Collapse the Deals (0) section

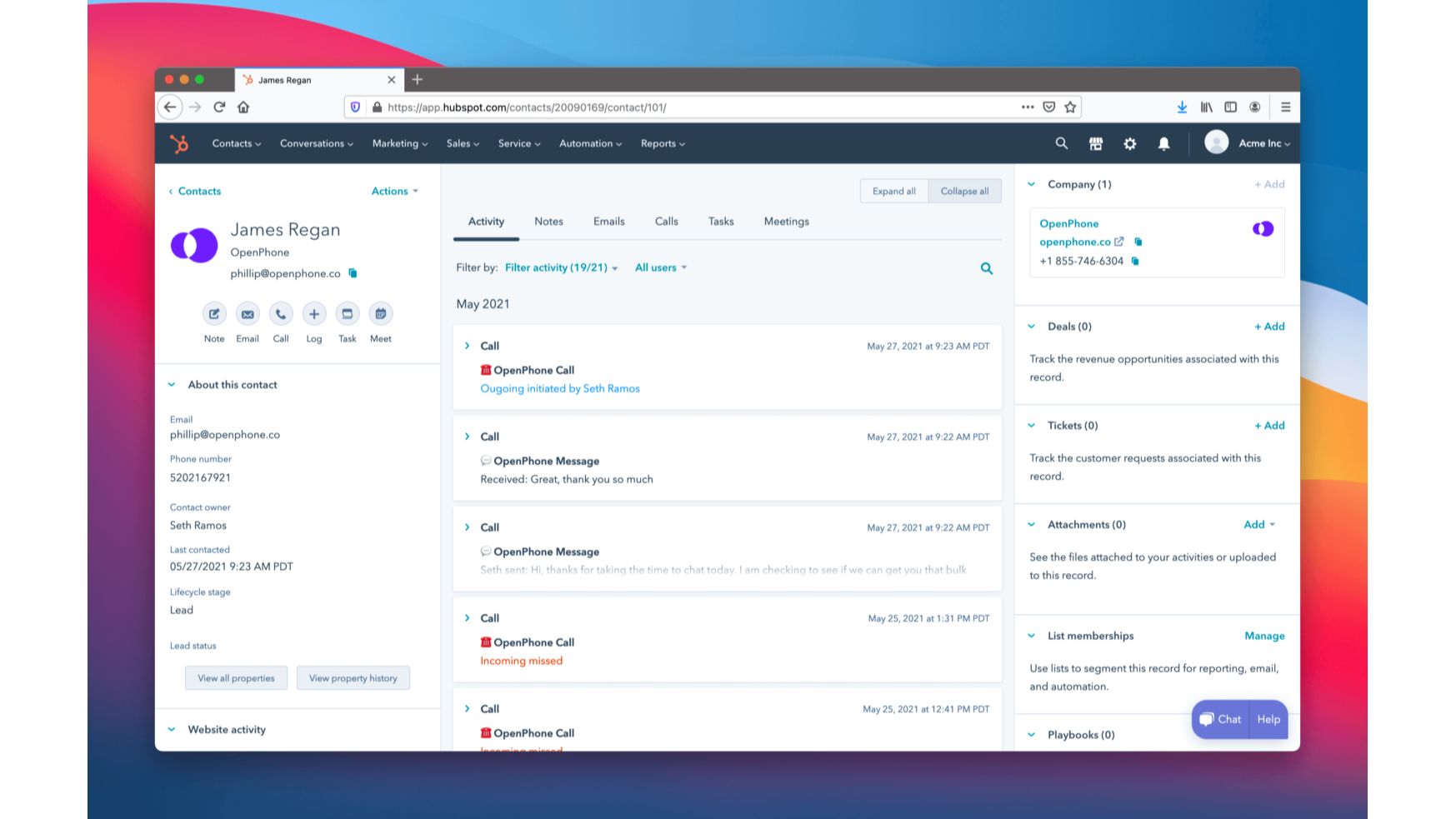pos(1031,326)
